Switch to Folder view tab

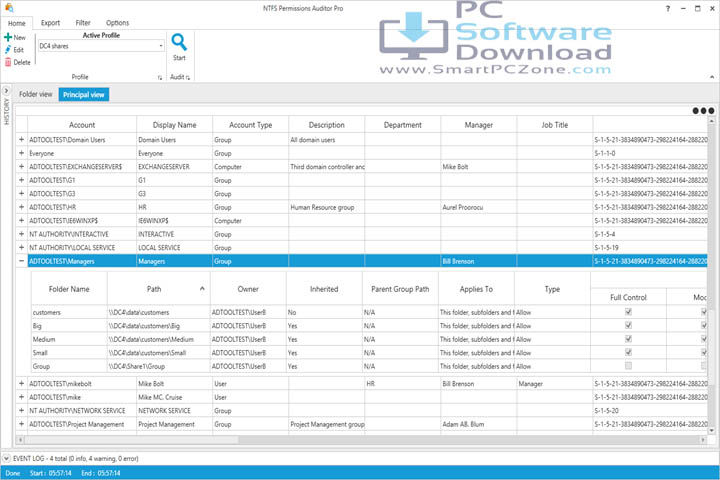pos(36,94)
